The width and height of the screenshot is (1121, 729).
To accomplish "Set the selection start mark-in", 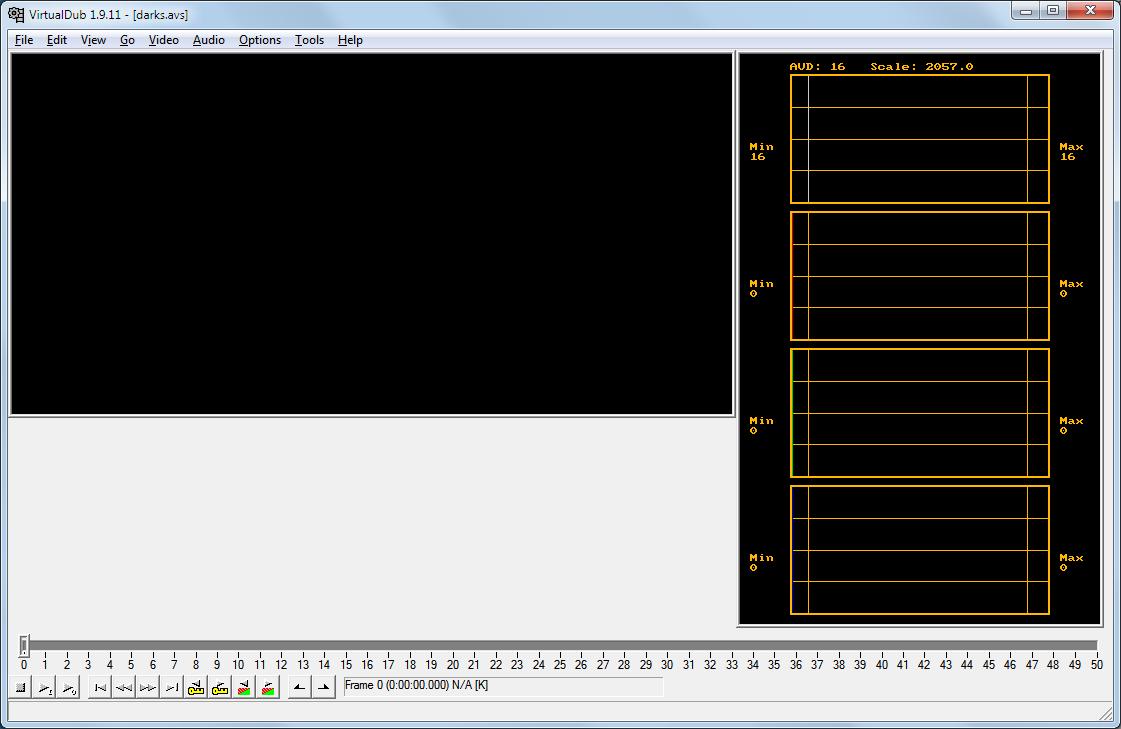I will pyautogui.click(x=300, y=688).
